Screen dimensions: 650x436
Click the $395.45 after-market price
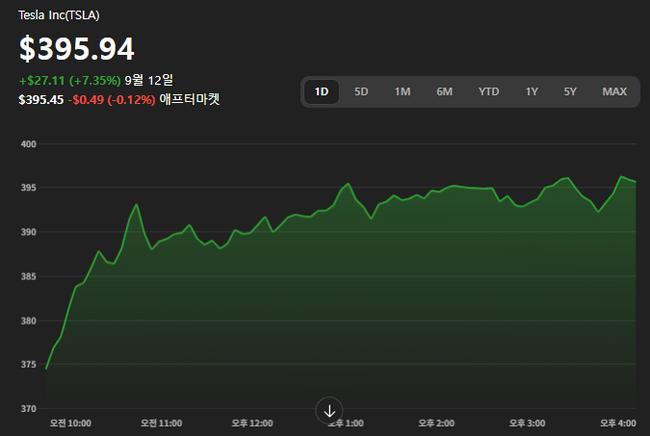click(x=41, y=100)
